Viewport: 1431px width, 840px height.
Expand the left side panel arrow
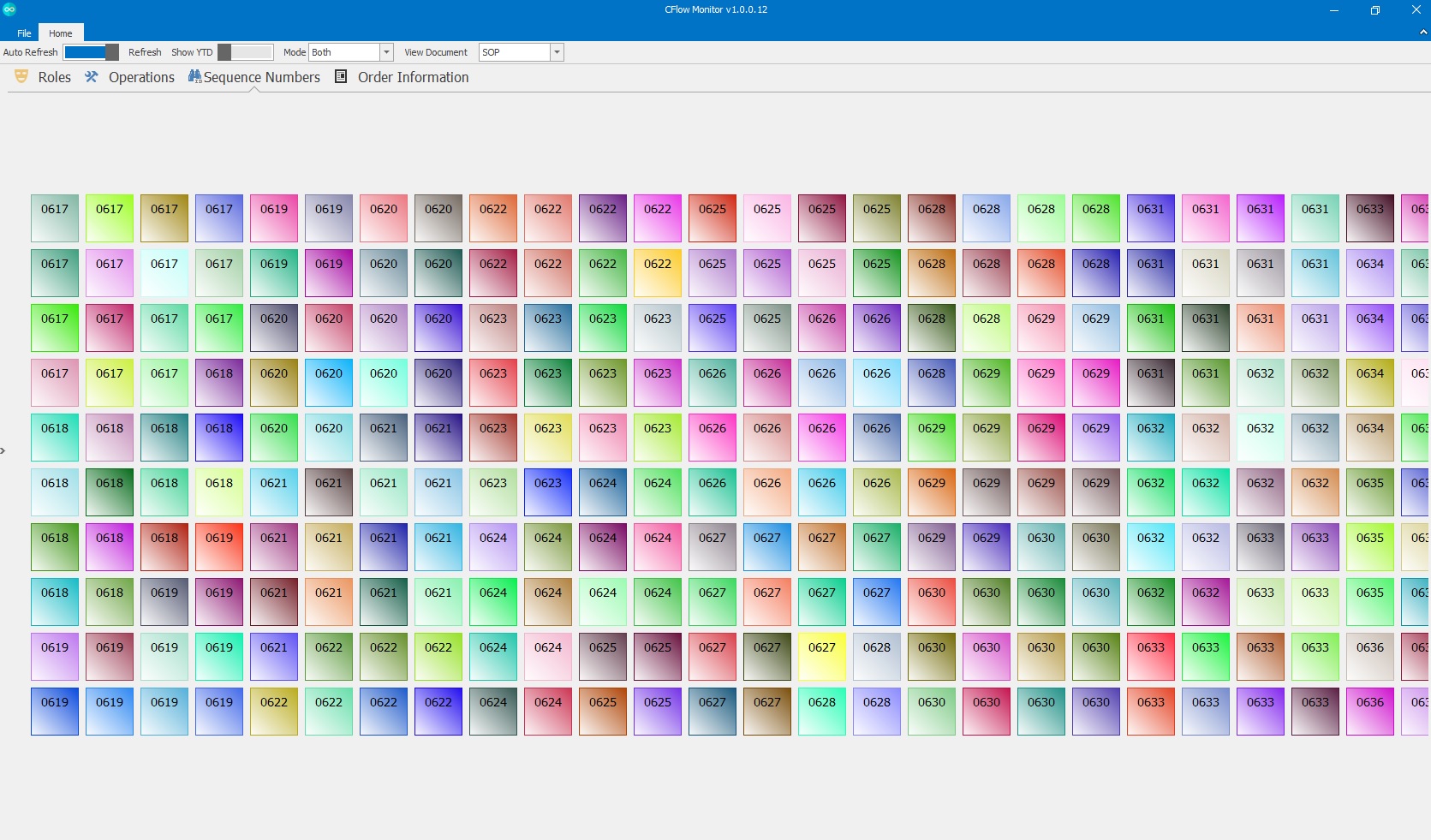(x=3, y=450)
